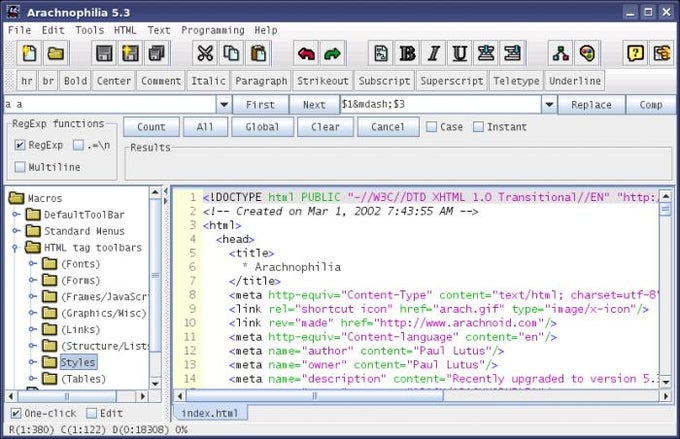Image resolution: width=680 pixels, height=439 pixels.
Task: Expand the Standard Menus tree node
Action: pos(16,231)
